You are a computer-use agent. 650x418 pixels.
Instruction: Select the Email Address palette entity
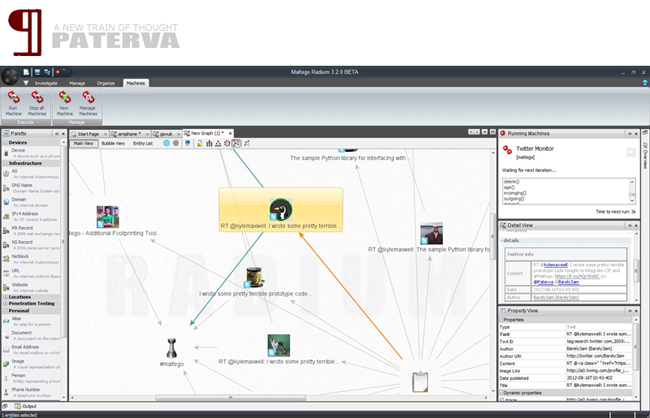(x=32, y=350)
